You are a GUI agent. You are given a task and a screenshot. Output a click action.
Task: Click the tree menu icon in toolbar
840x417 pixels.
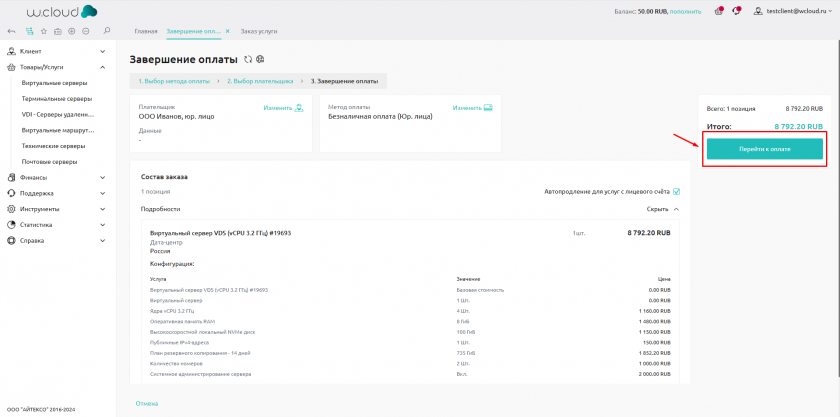tap(28, 32)
